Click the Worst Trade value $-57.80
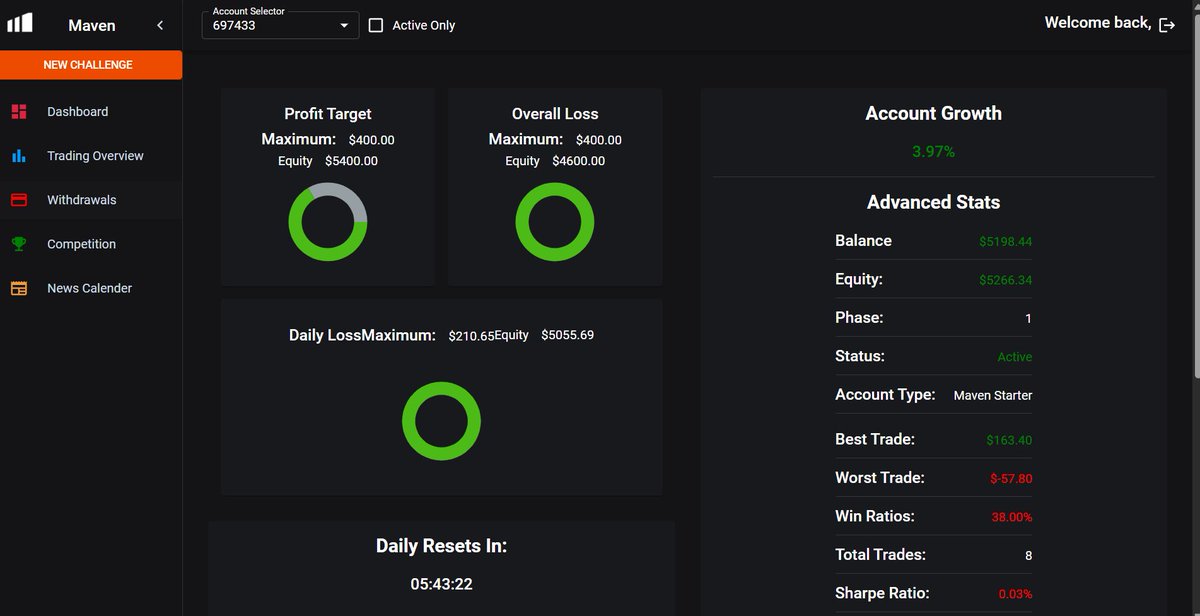The image size is (1200, 616). [1011, 479]
